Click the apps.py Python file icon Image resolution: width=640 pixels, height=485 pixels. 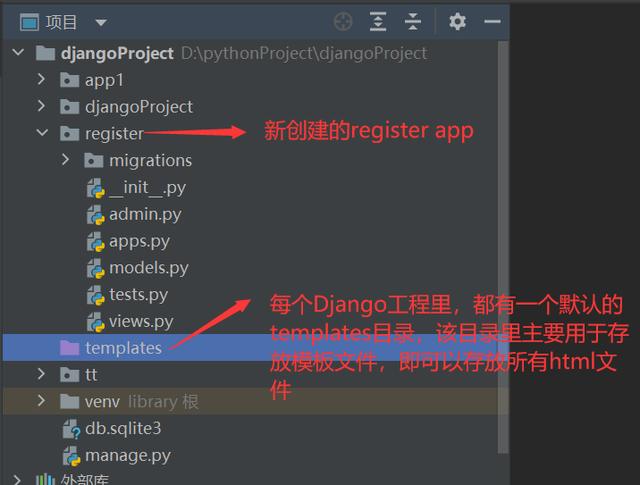coord(96,242)
